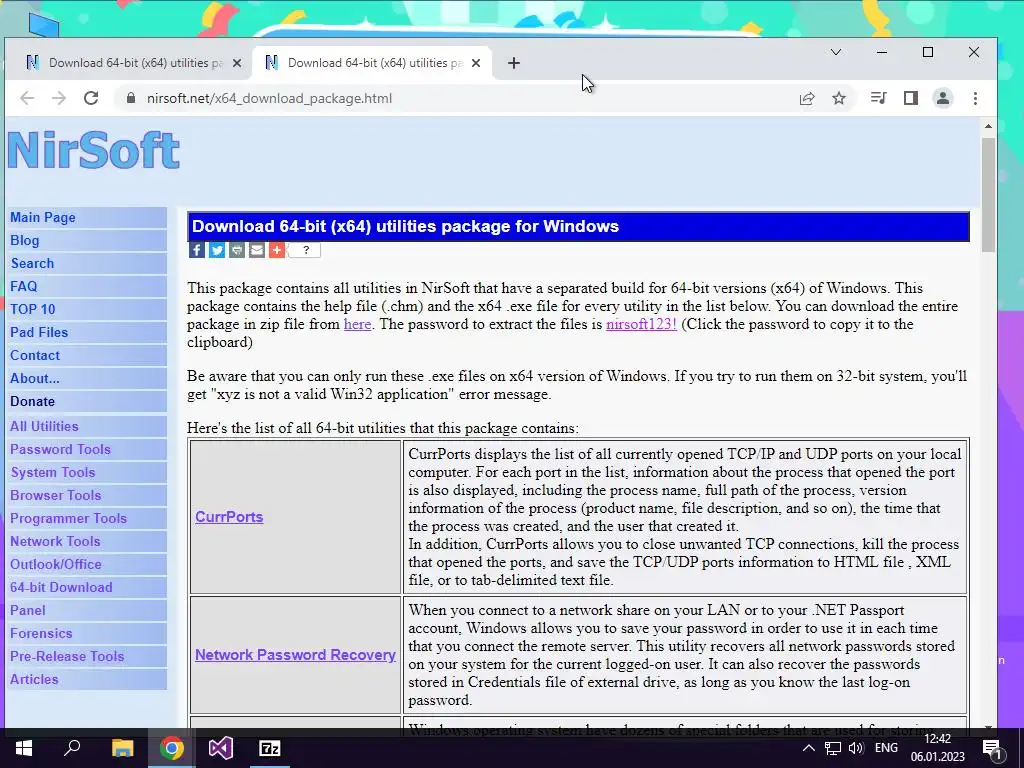The image size is (1024, 768).
Task: Open the red plus more-sharing icon
Action: click(x=277, y=250)
